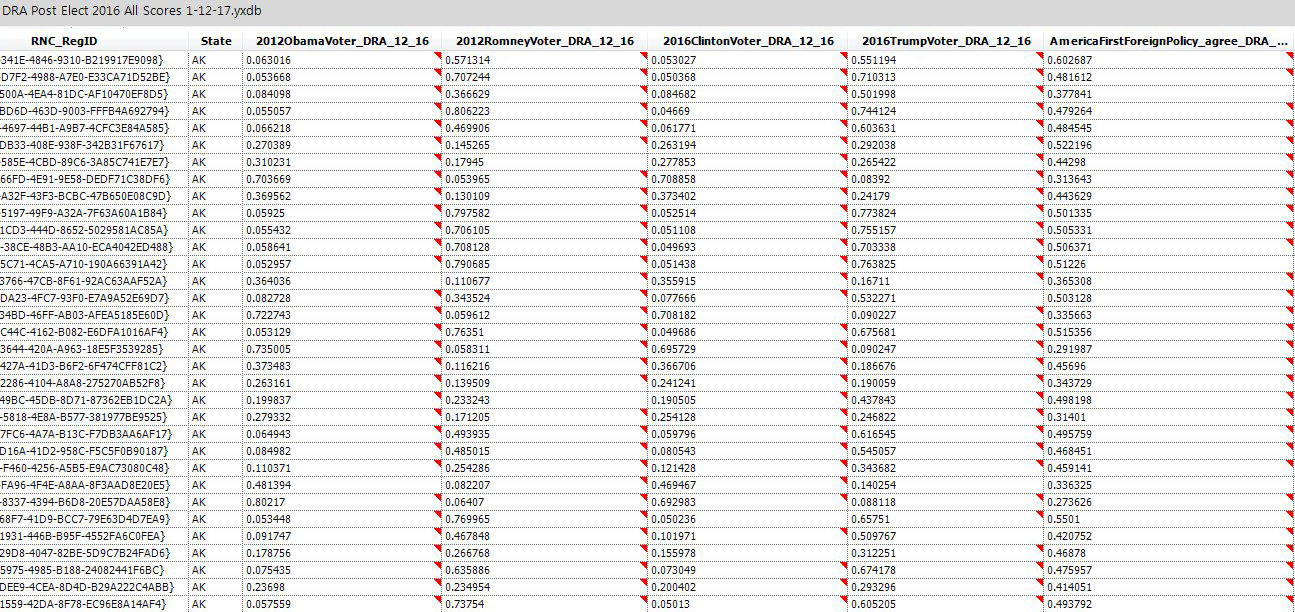Select cell with value 0.735005
This screenshot has height=612, width=1295.
coord(342,349)
